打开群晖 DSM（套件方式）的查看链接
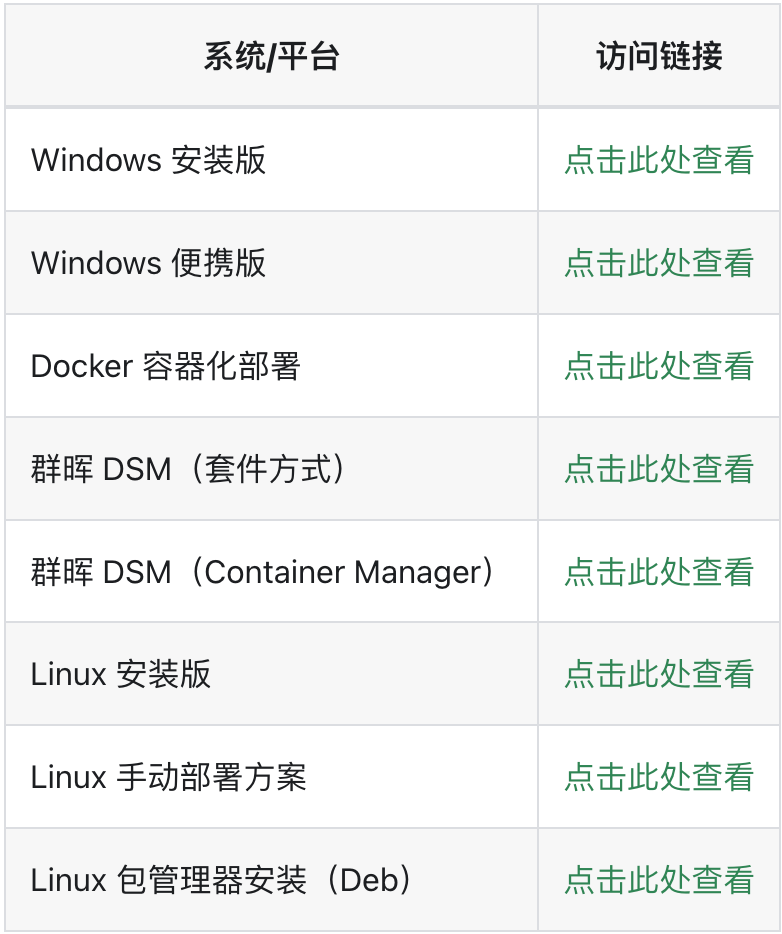Screen dimensions: 782x934 (658, 468)
